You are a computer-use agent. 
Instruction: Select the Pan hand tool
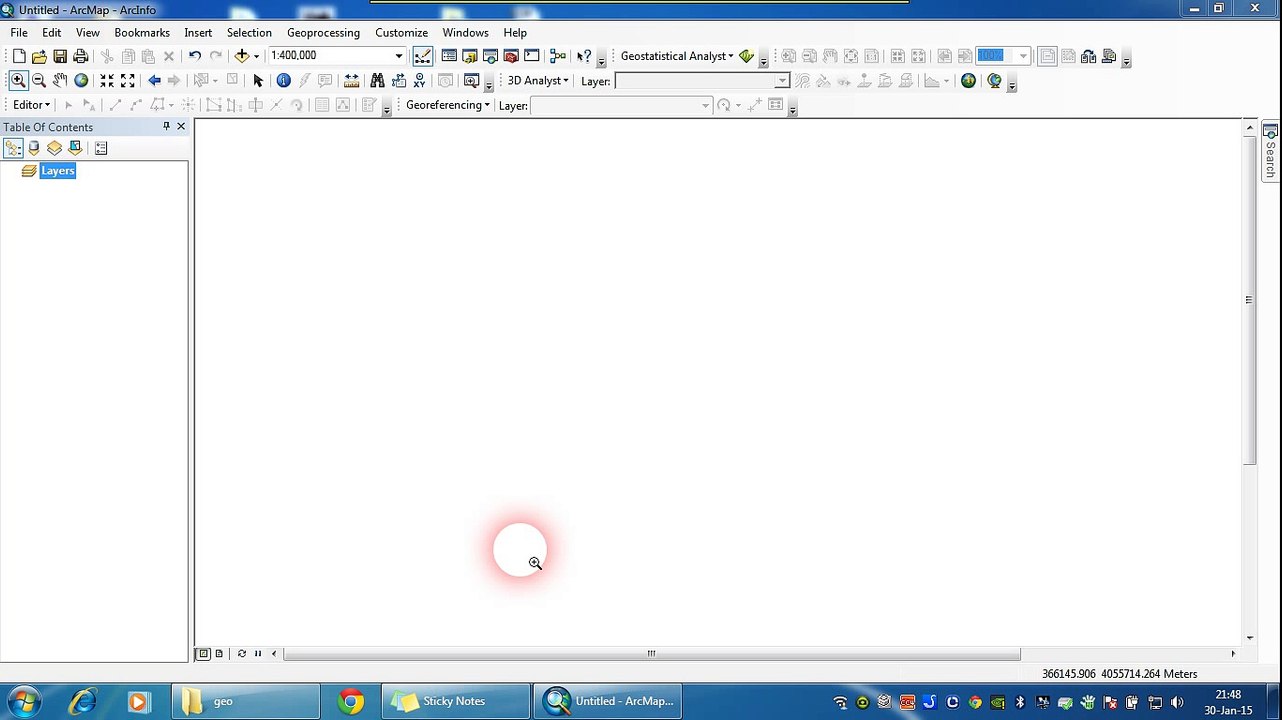60,81
